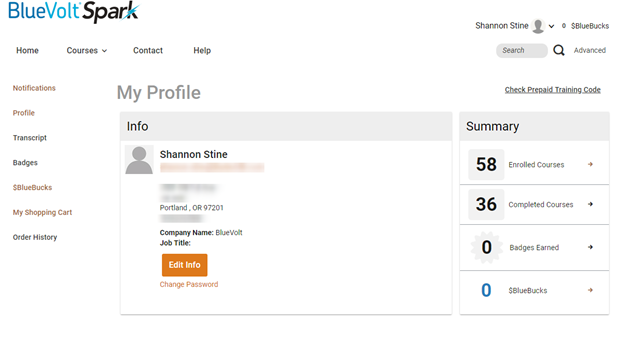
Task: Click the Search input field
Action: (521, 51)
